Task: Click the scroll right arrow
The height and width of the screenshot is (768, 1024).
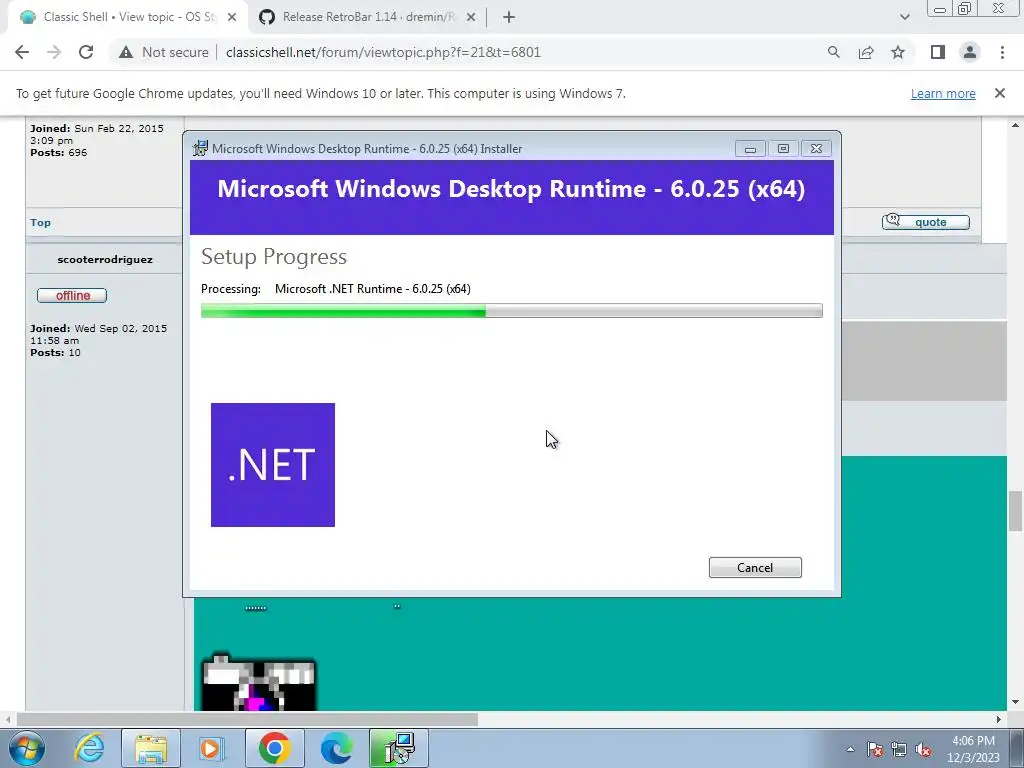Action: [999, 720]
